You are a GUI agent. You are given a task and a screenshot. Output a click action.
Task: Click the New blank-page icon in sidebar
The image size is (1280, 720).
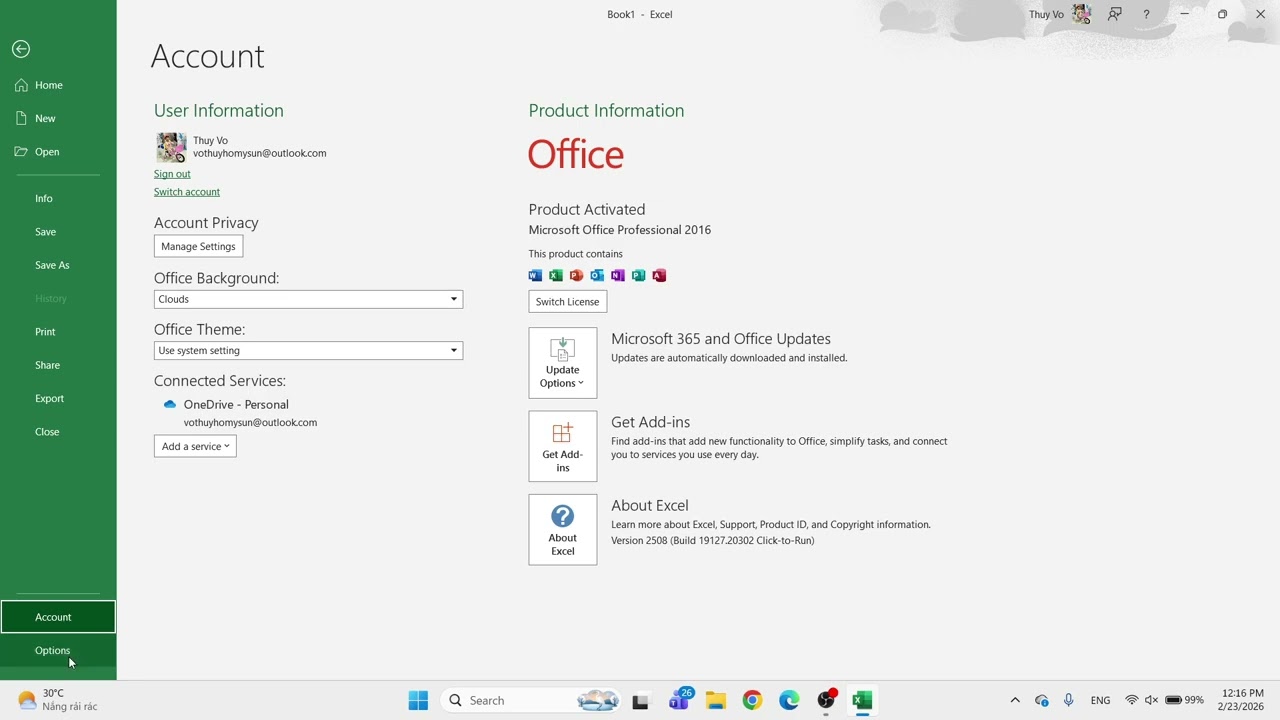21,118
